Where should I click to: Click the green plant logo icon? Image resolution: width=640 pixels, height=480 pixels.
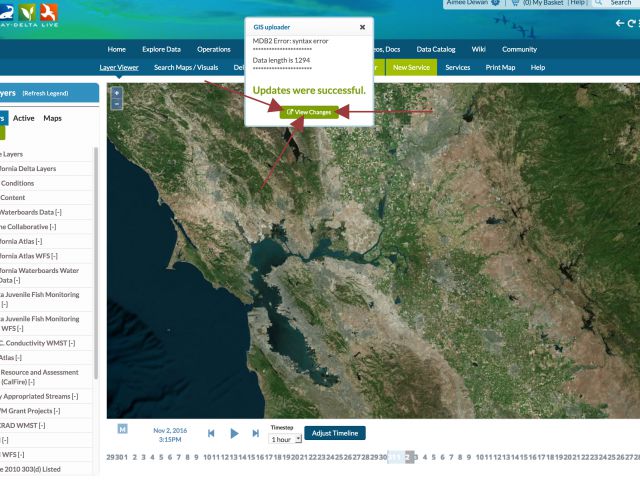(x=27, y=13)
